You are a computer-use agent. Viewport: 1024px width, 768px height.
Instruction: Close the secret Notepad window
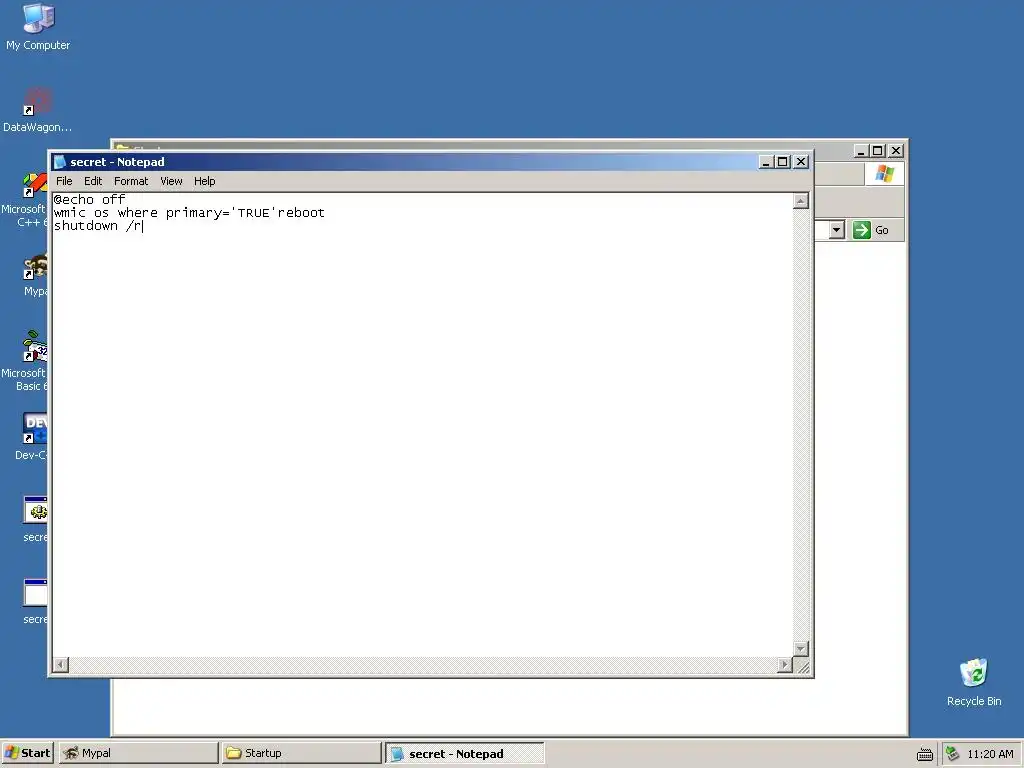801,162
